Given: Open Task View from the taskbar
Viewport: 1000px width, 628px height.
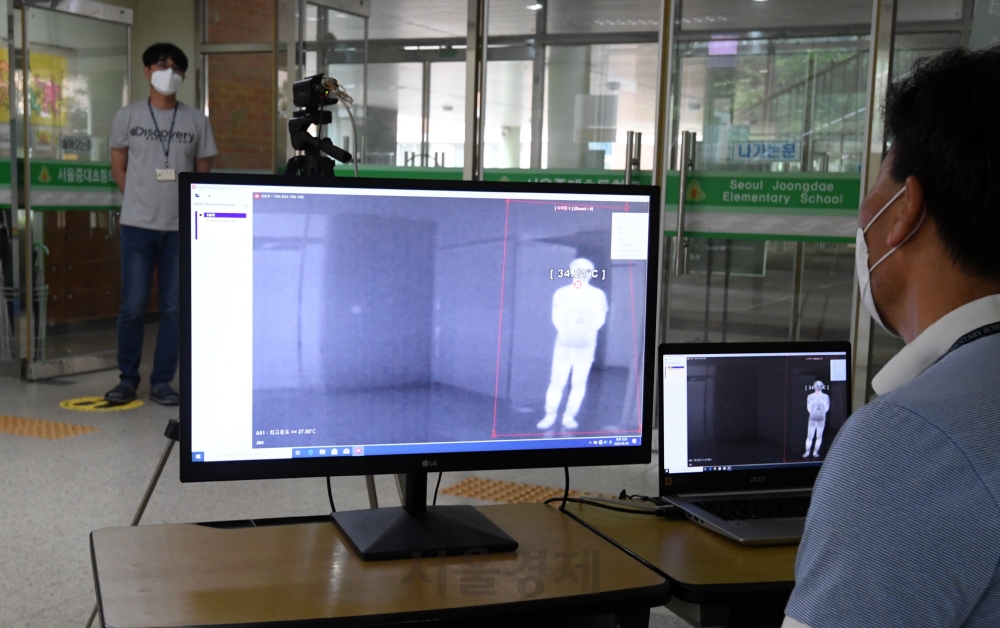Looking at the screenshot, I should [x=297, y=452].
